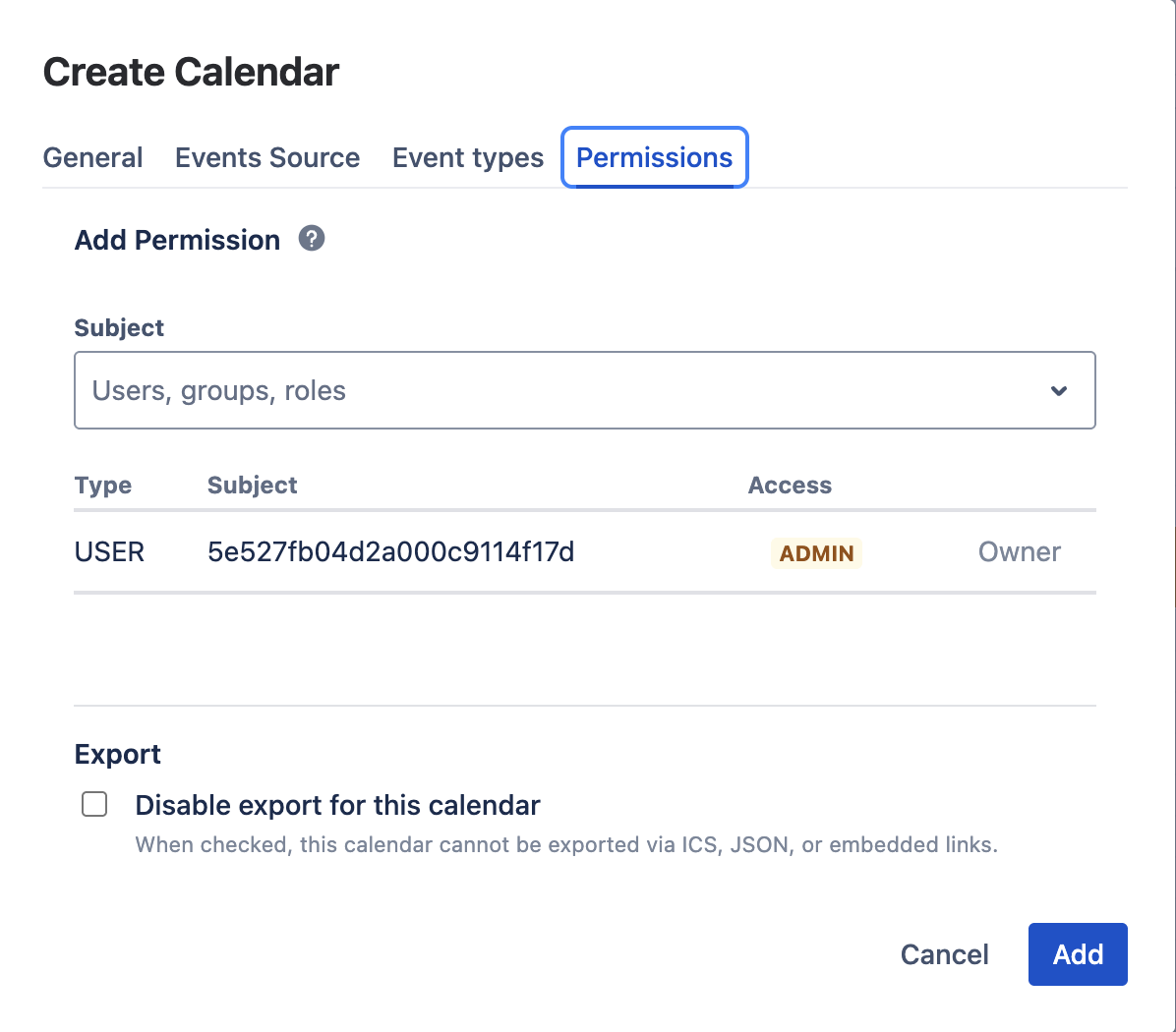Click the Access column header
This screenshot has width=1176, height=1032.
click(790, 485)
